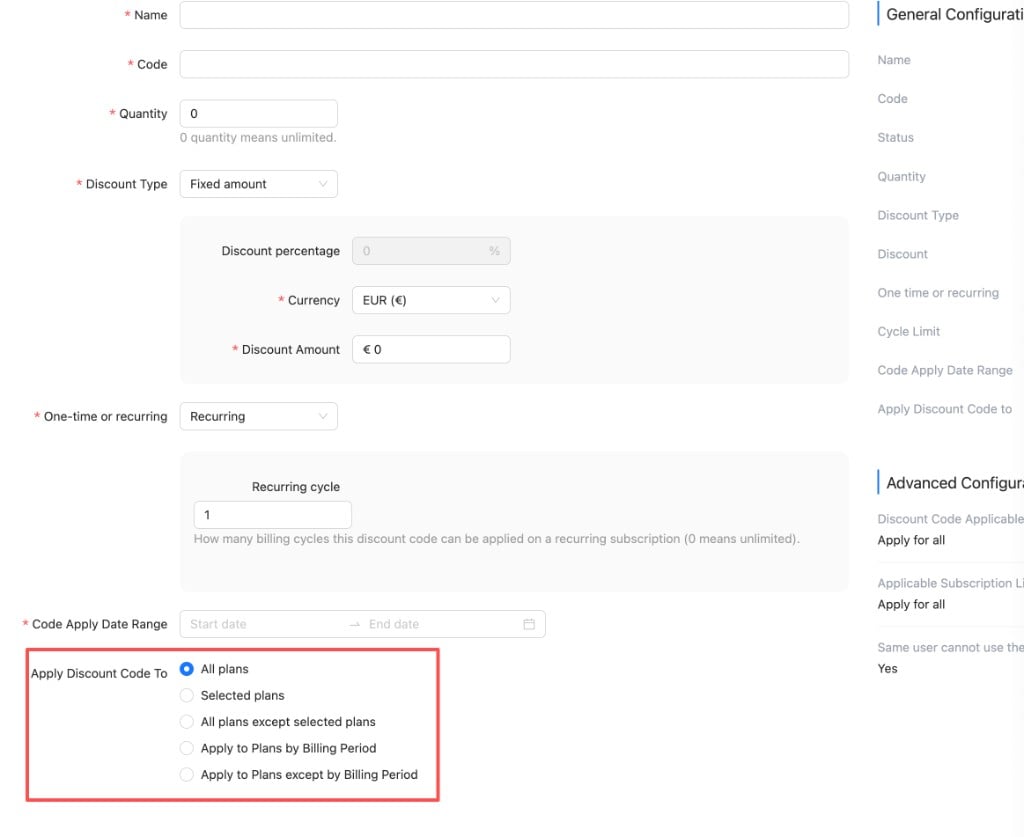Viewport: 1024px width, 837px height.
Task: Open the Discount Type dropdown
Action: pyautogui.click(x=259, y=184)
